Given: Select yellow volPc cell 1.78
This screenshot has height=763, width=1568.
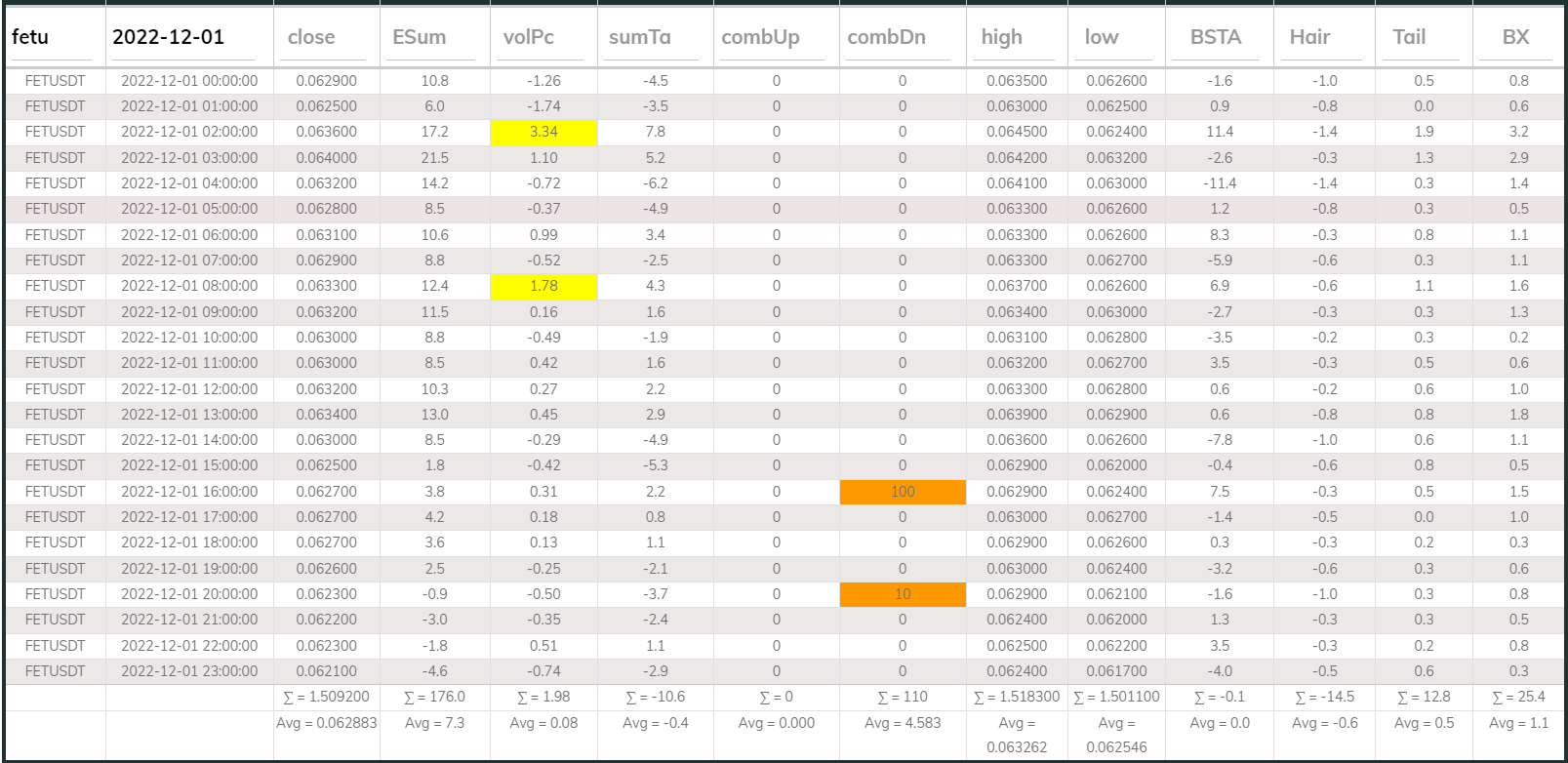Looking at the screenshot, I should pyautogui.click(x=543, y=286).
